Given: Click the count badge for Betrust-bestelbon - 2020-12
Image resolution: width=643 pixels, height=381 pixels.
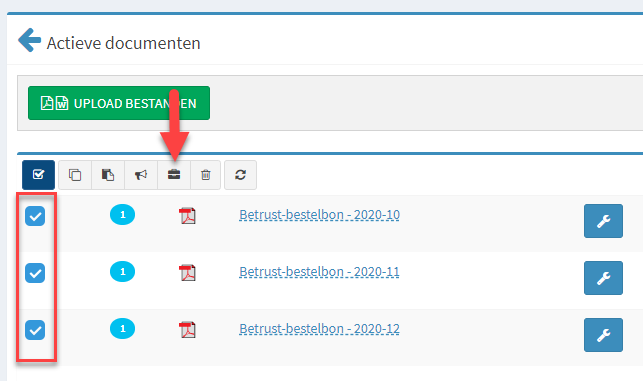Looking at the screenshot, I should (x=122, y=329).
